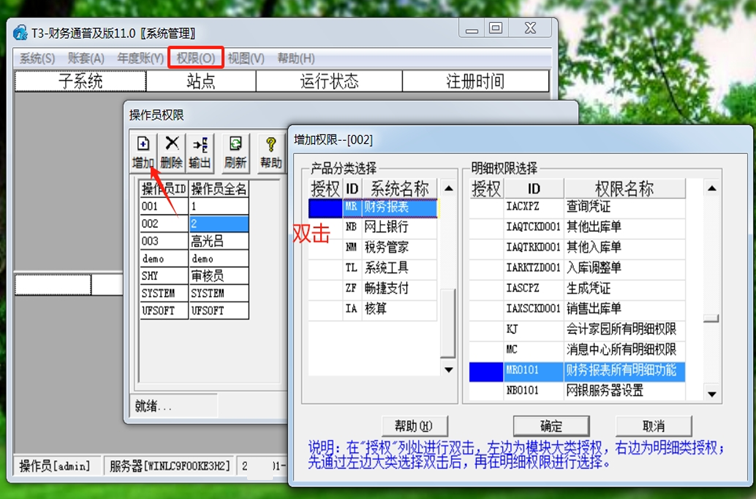Open the 系统(S) menu

(x=38, y=58)
